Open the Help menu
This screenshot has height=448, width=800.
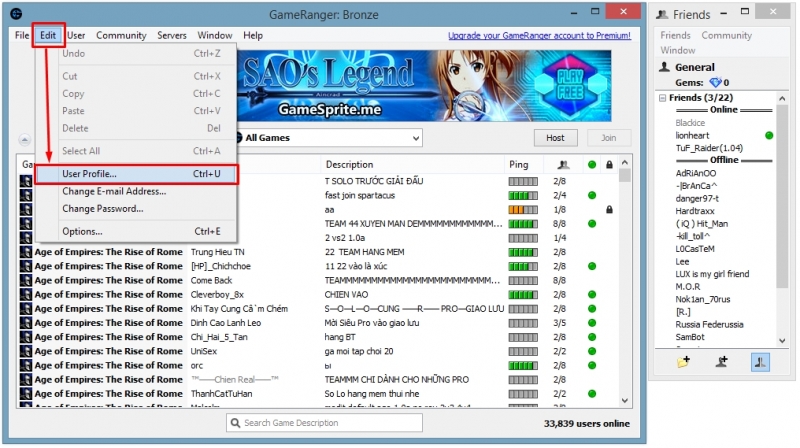click(x=253, y=35)
